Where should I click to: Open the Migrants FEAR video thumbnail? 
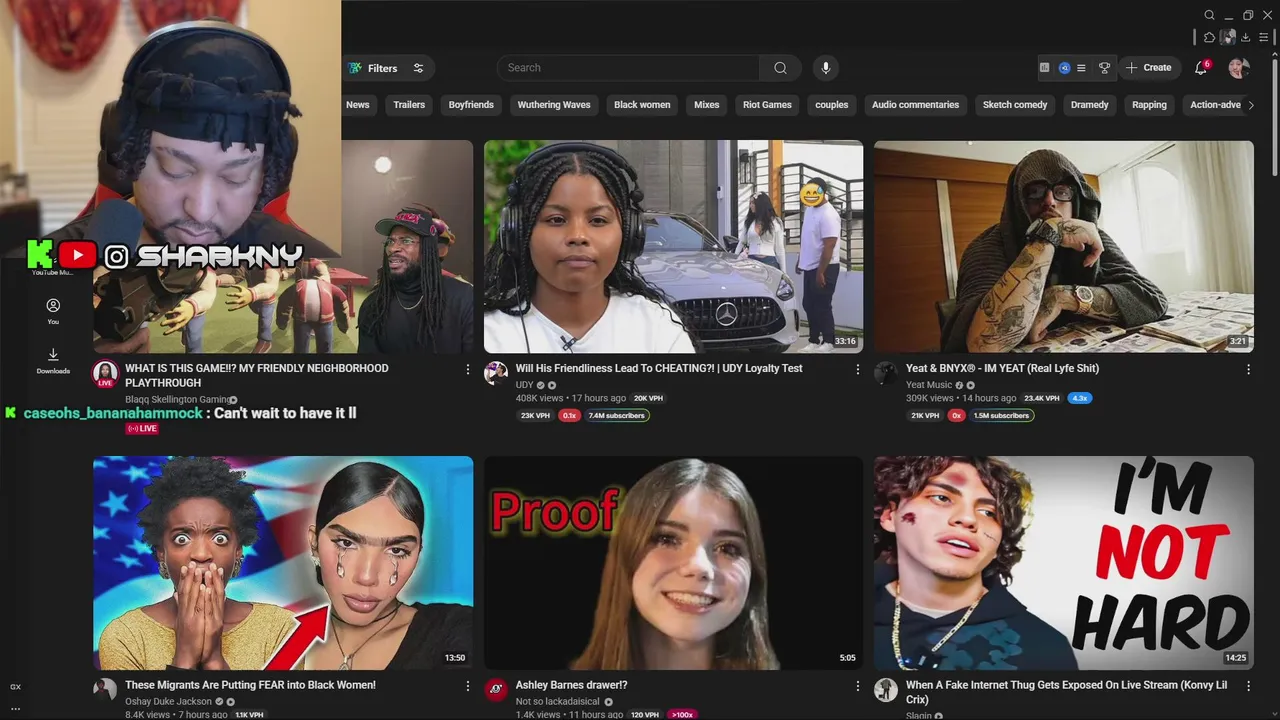click(x=283, y=563)
